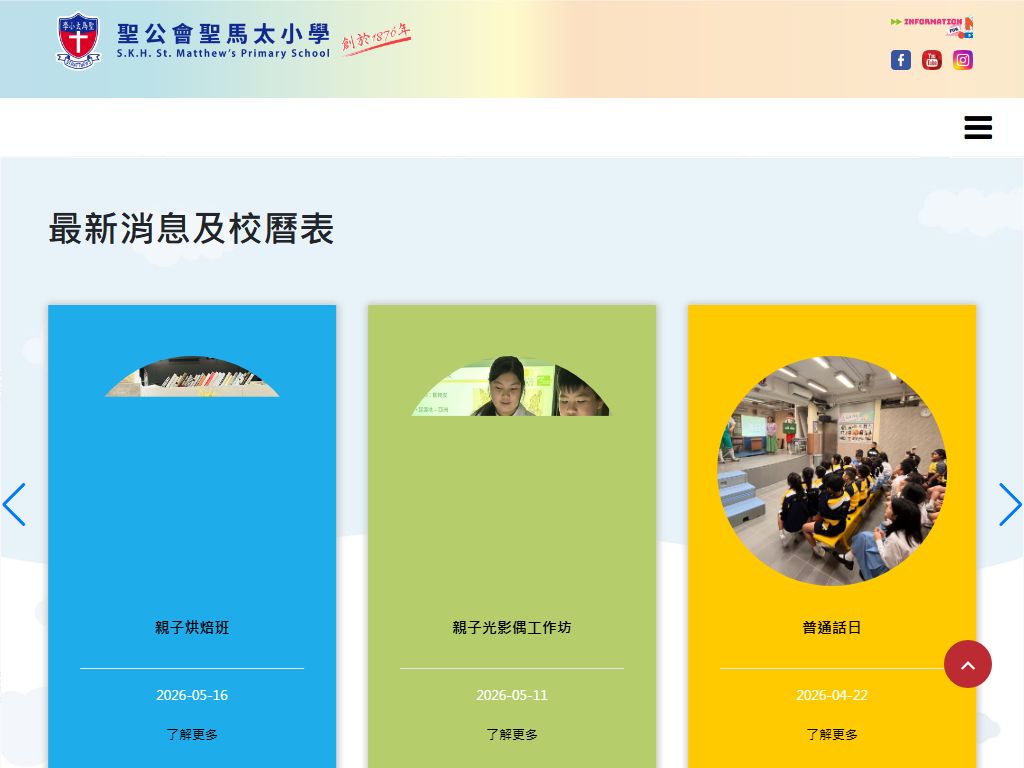The width and height of the screenshot is (1024, 768).
Task: Click 了解更多 under 普通話日
Action: 831,734
